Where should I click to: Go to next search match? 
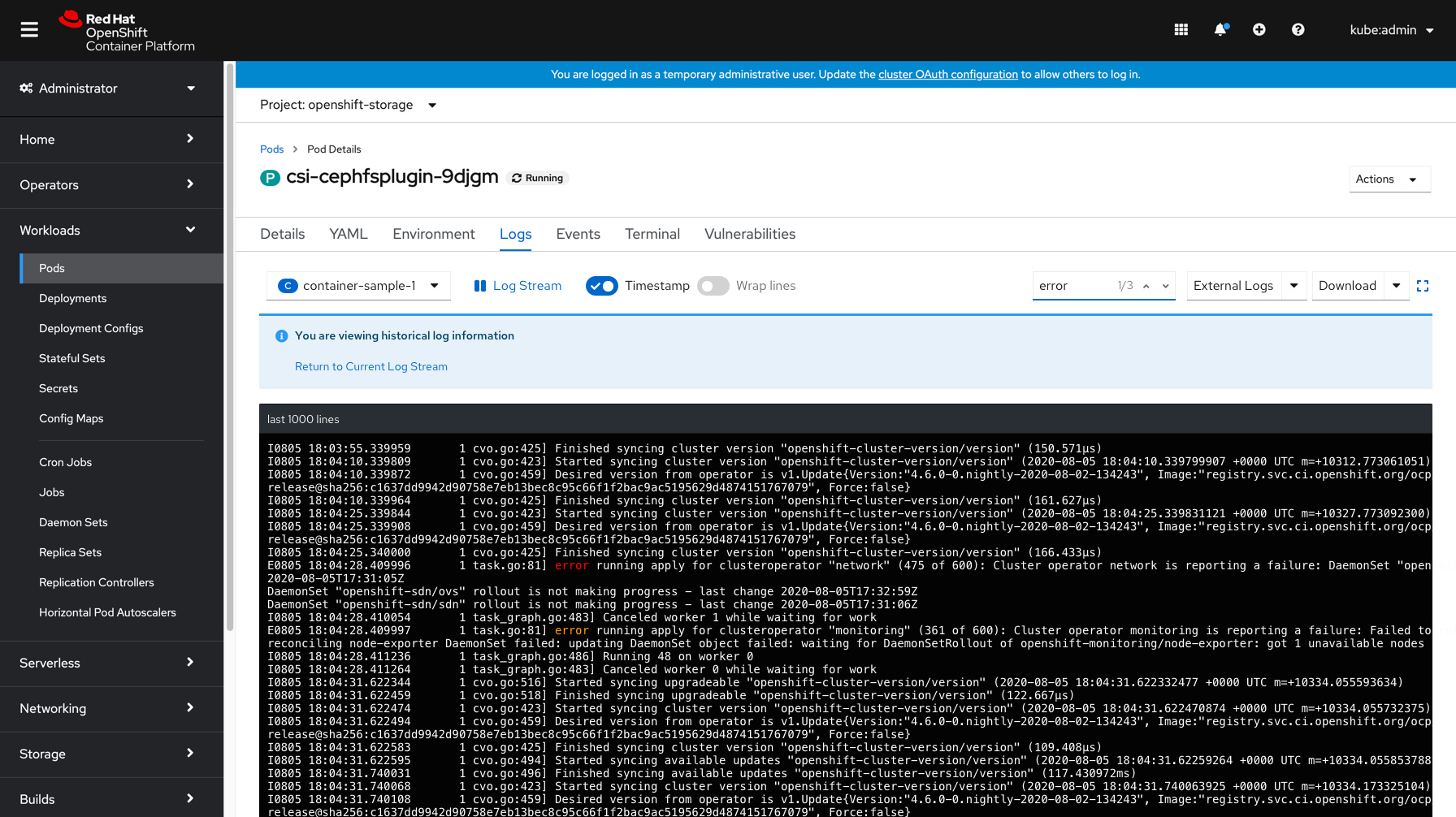point(1166,286)
